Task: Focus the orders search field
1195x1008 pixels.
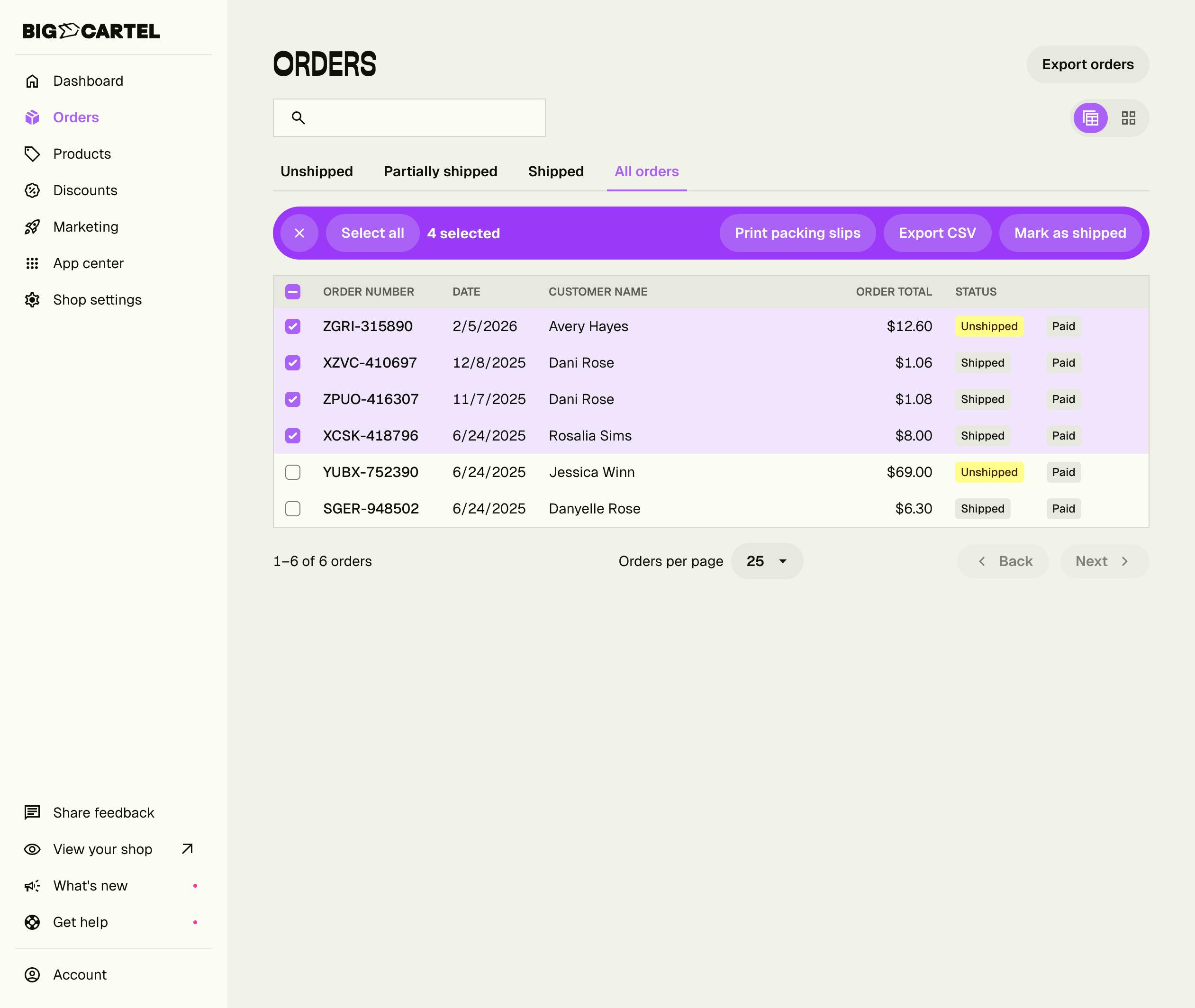Action: [423, 118]
